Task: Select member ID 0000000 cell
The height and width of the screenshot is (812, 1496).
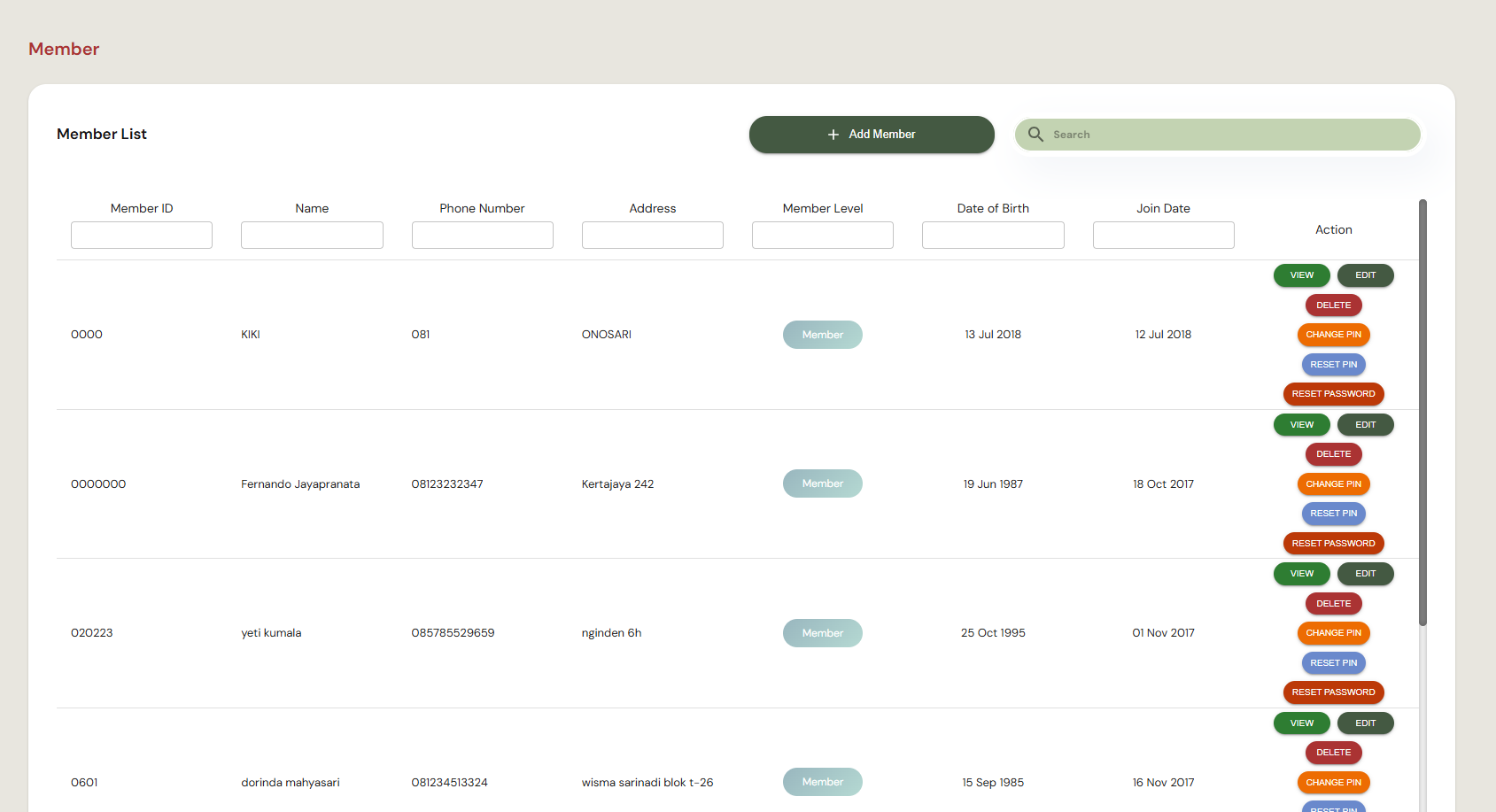Action: pos(98,484)
